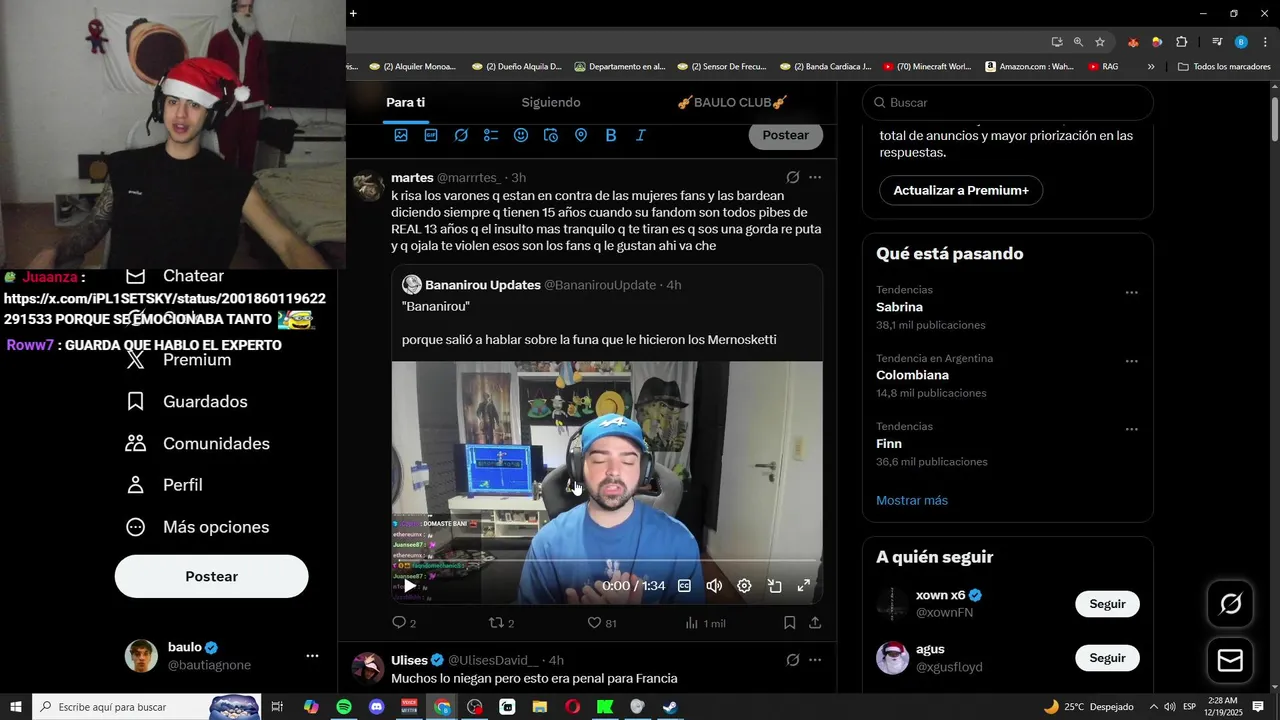Play the Bananirou video

(x=409, y=586)
